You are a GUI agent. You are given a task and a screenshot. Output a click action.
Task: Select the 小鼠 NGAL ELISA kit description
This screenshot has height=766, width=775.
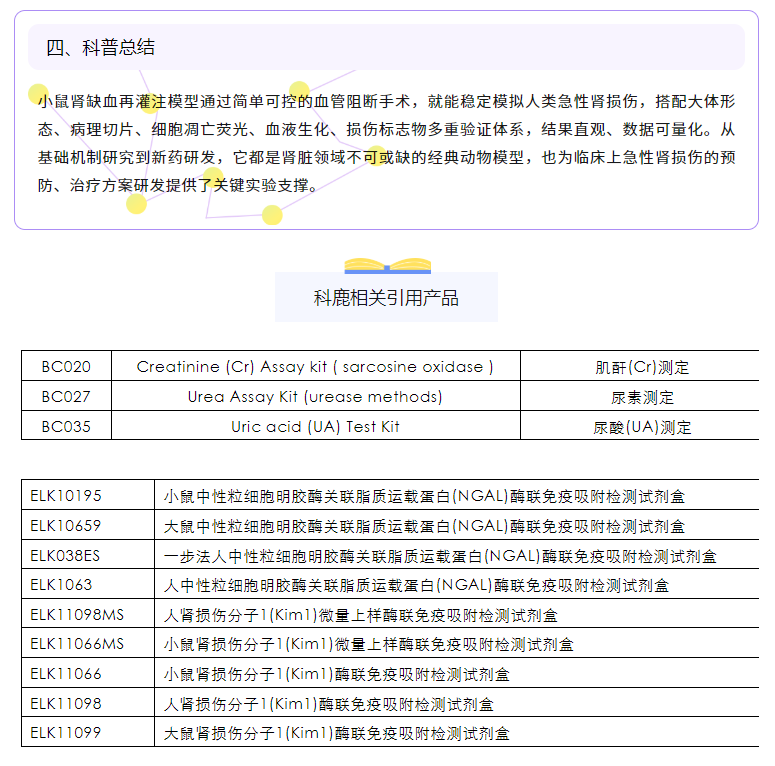click(424, 496)
